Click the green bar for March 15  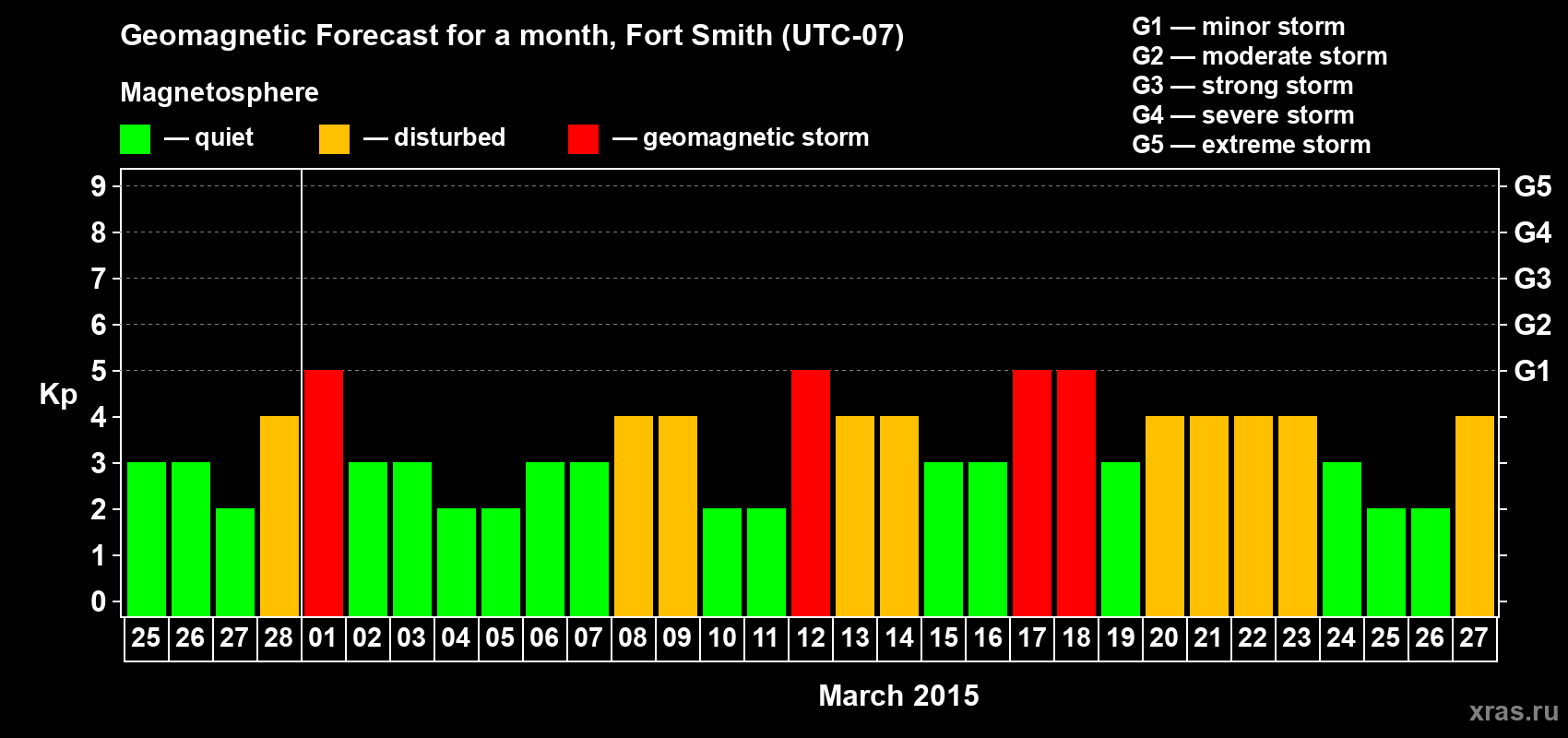944,539
